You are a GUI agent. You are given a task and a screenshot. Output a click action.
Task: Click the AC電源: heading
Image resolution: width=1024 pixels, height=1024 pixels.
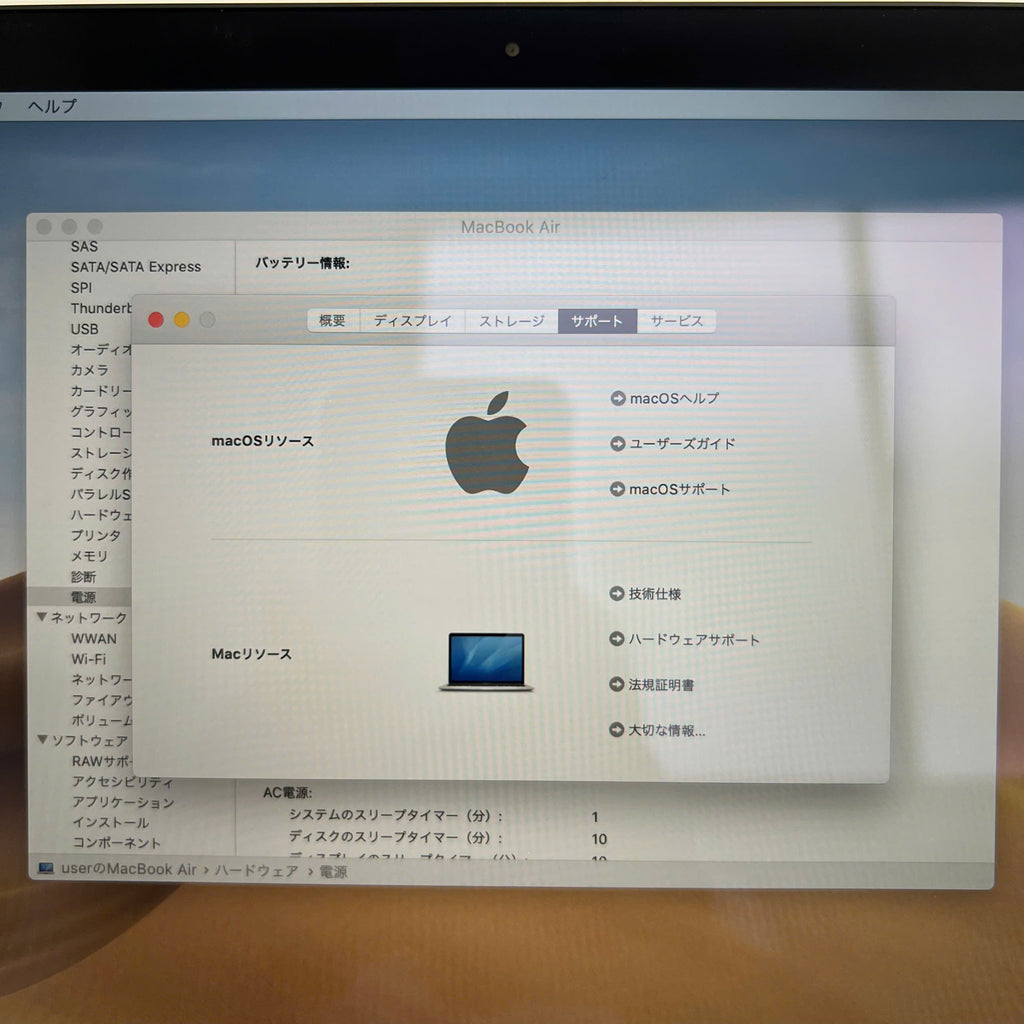tap(287, 792)
